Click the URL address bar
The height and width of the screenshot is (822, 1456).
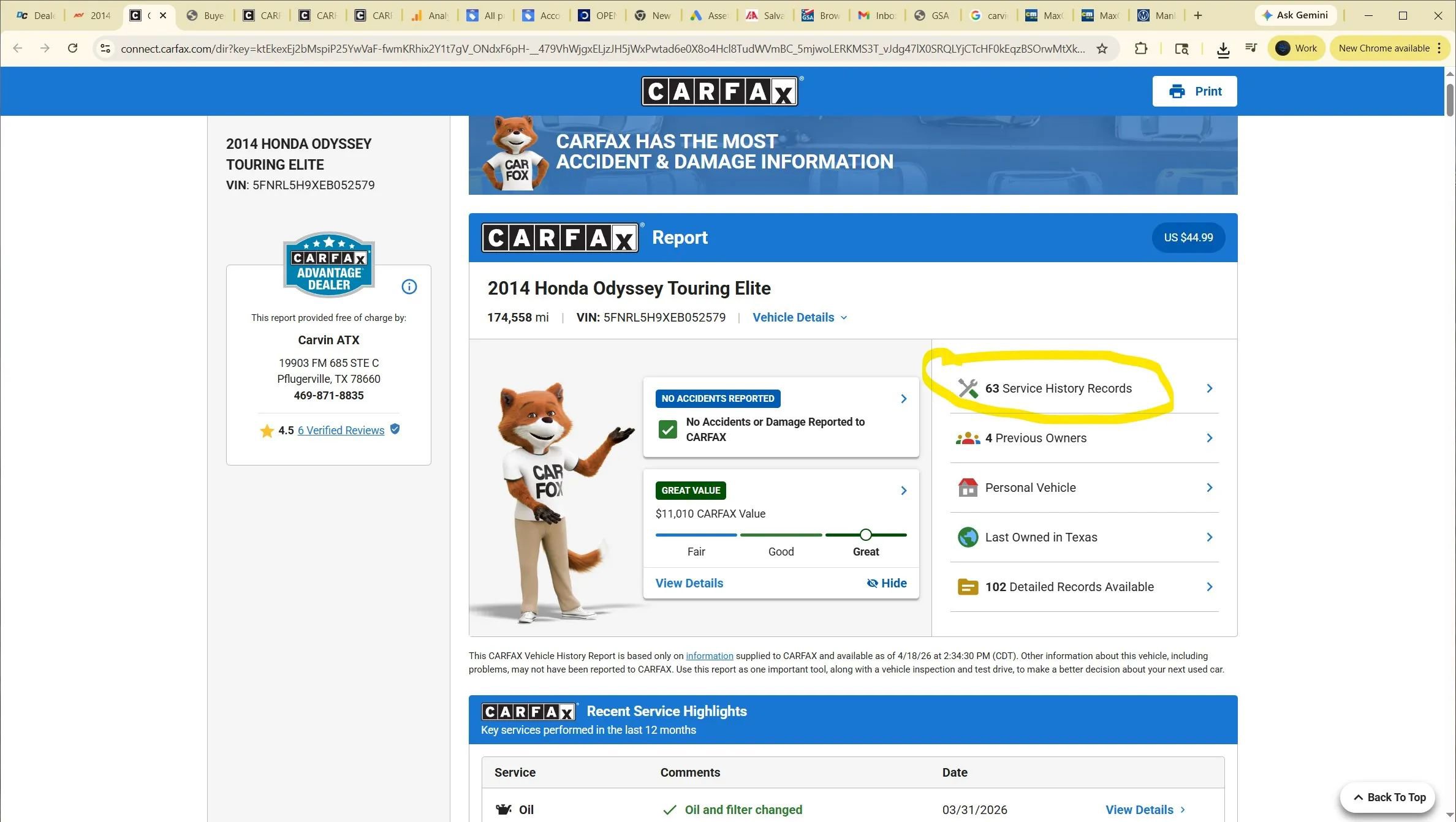point(602,48)
